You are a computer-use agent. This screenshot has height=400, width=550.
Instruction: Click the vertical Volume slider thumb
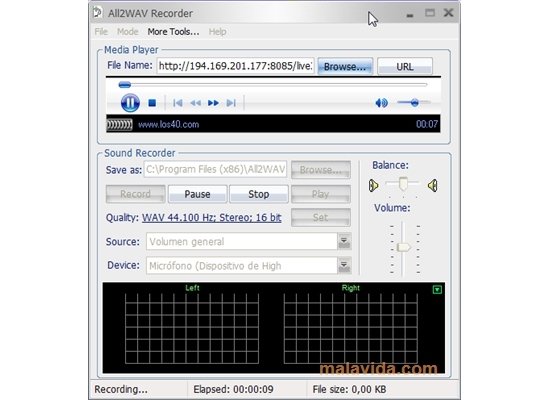click(403, 247)
